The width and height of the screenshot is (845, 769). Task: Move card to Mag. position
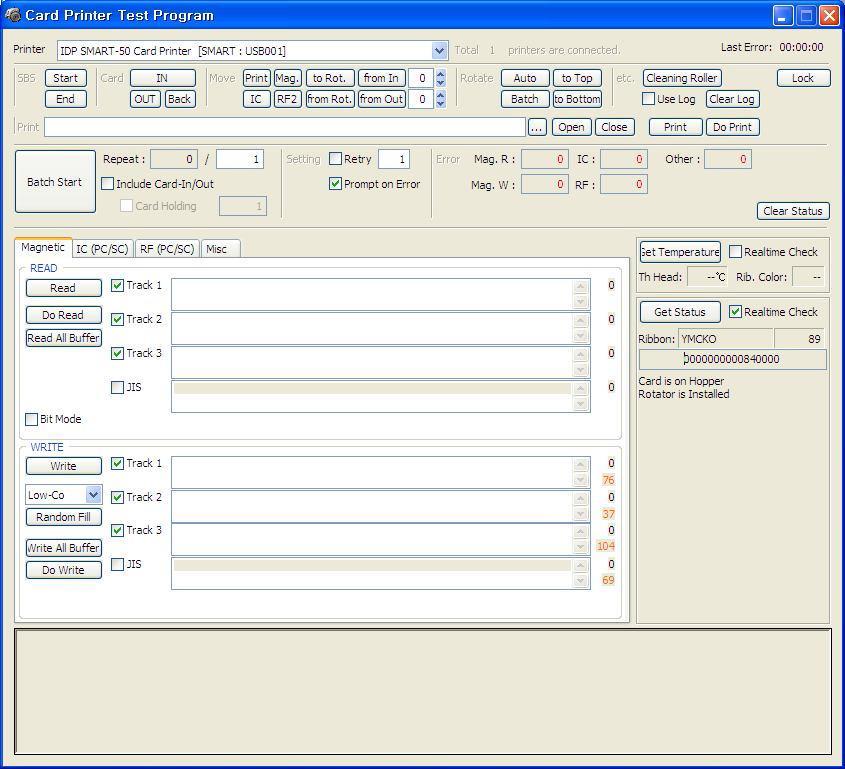287,78
